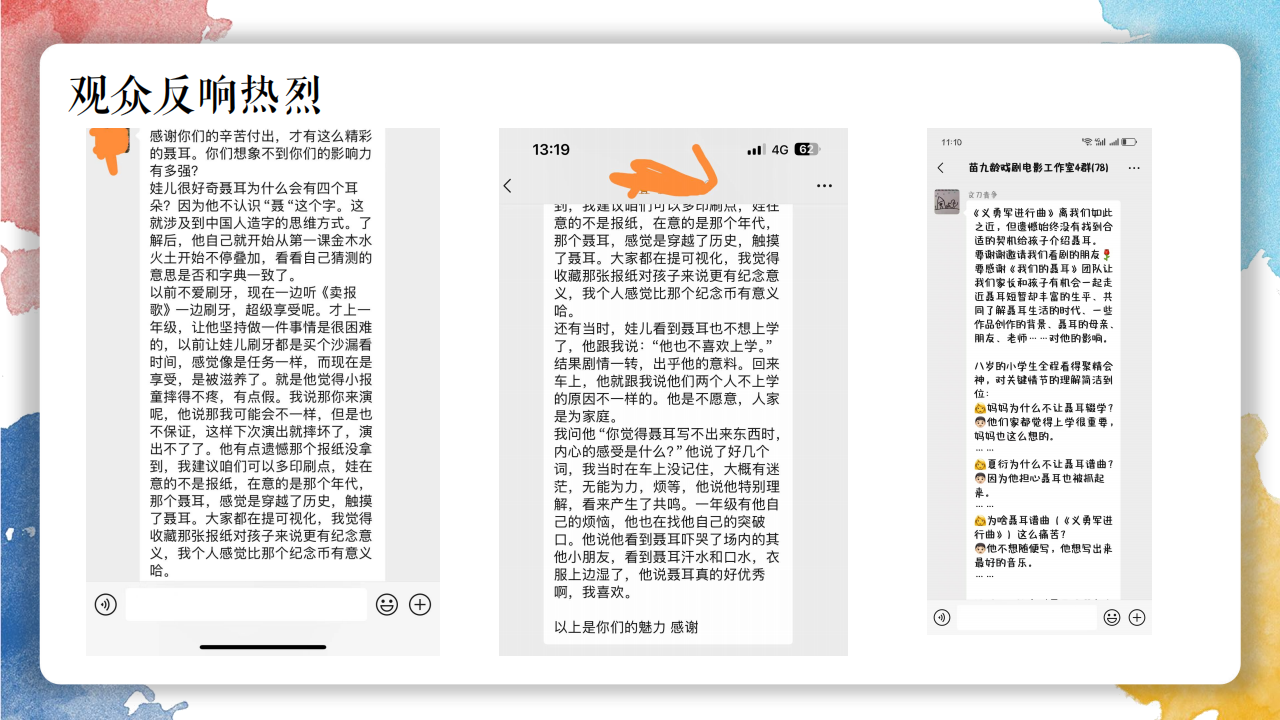Click the line 以上是你们的魅力 感谢
The width and height of the screenshot is (1280, 720).
click(x=626, y=627)
